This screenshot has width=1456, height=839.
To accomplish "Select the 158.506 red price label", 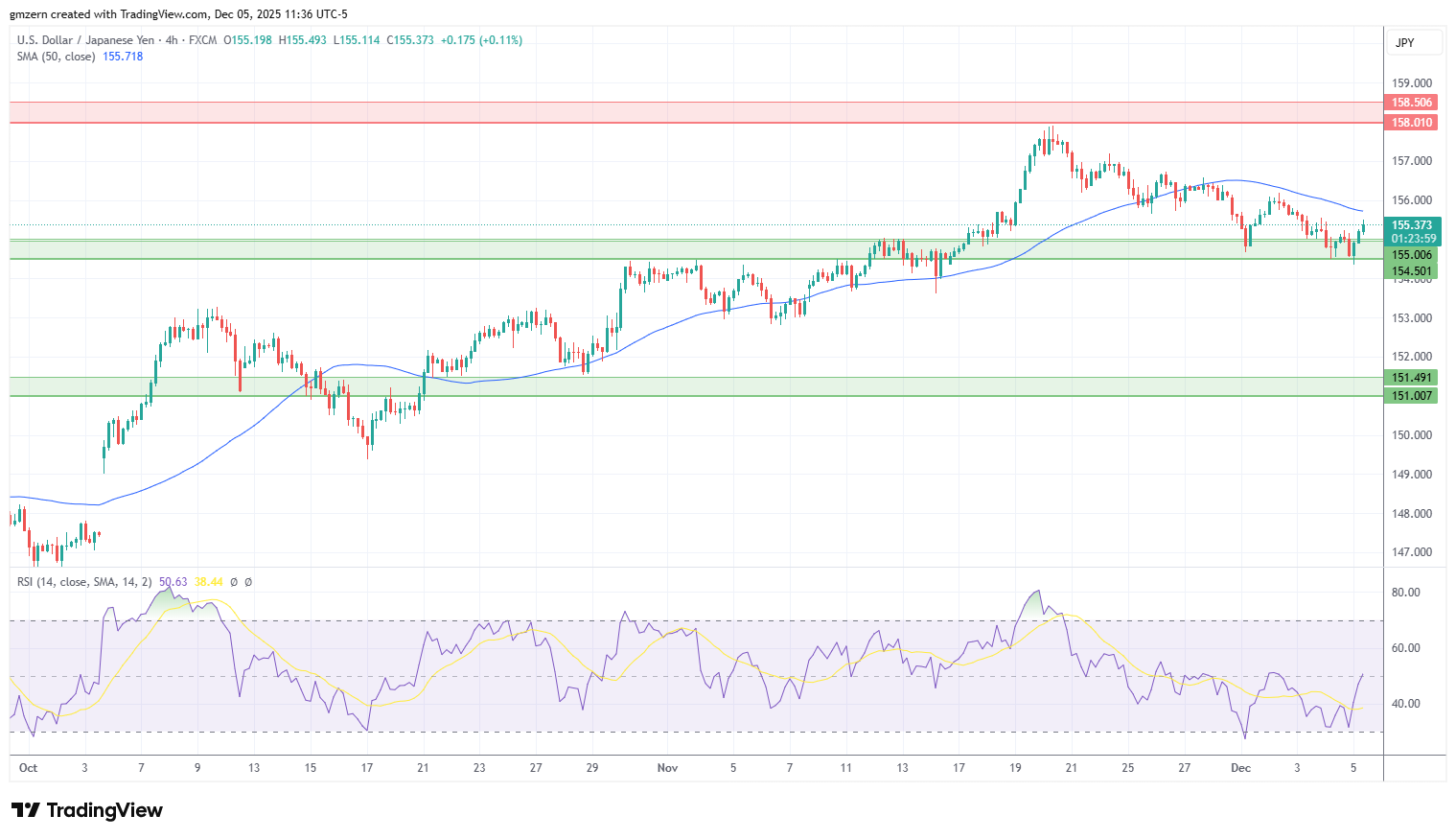I will point(1412,103).
